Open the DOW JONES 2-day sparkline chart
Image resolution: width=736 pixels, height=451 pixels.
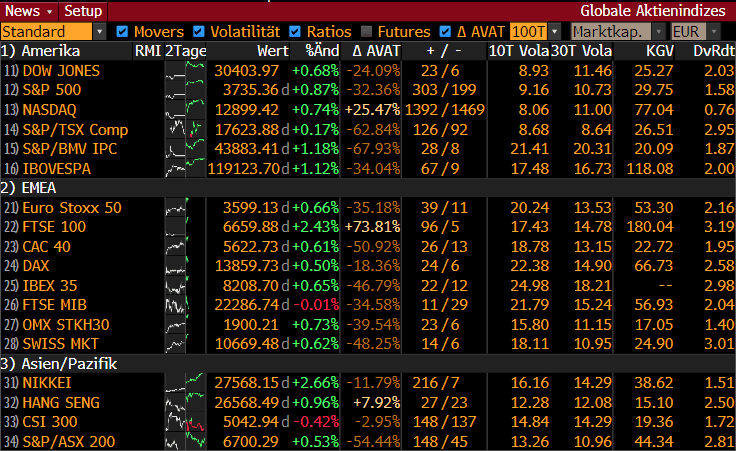tap(185, 71)
